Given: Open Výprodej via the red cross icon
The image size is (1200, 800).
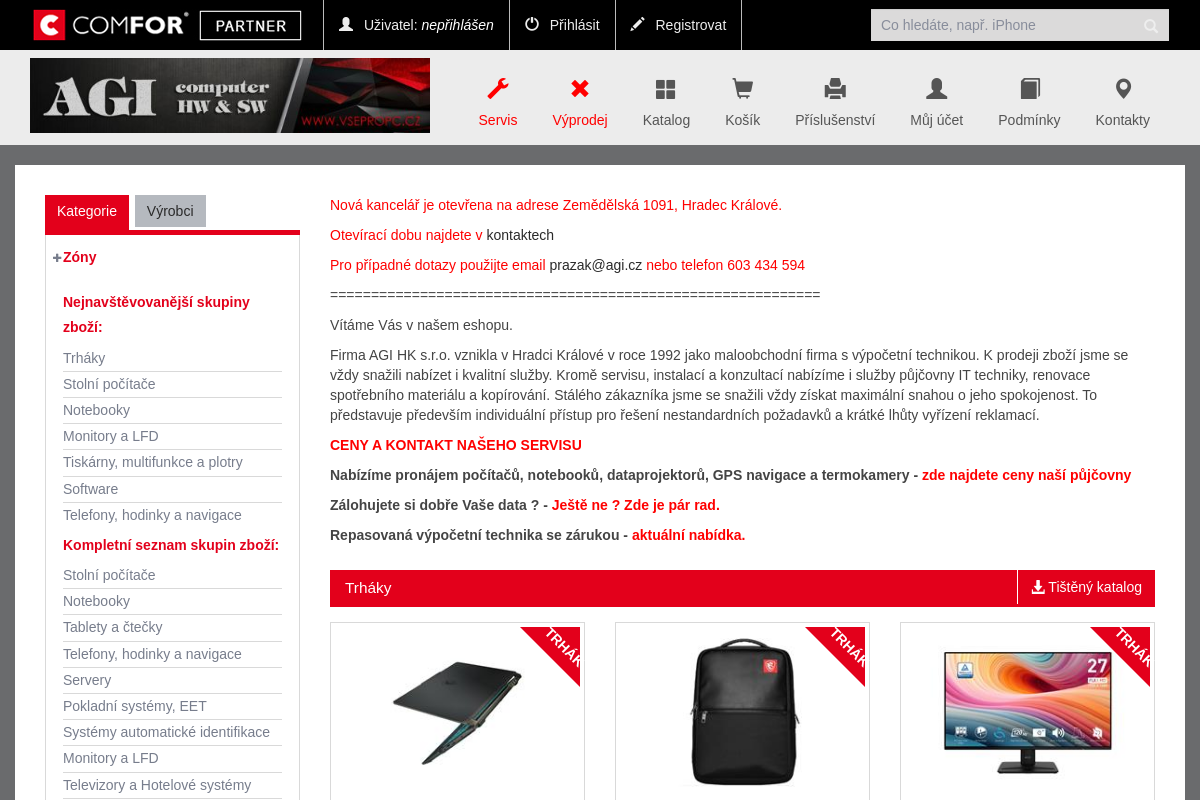Looking at the screenshot, I should coord(580,89).
